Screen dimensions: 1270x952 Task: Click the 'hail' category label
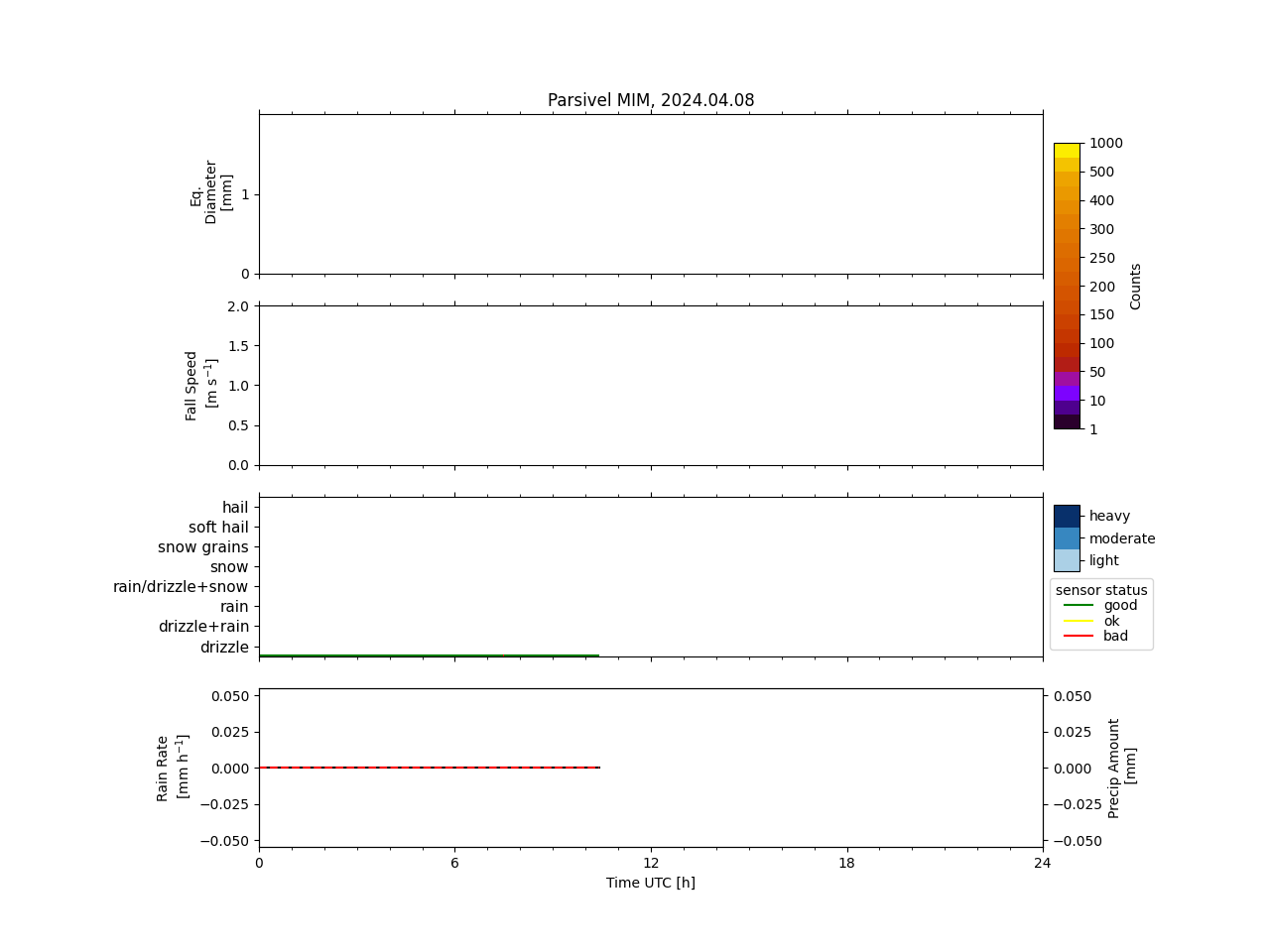235,508
